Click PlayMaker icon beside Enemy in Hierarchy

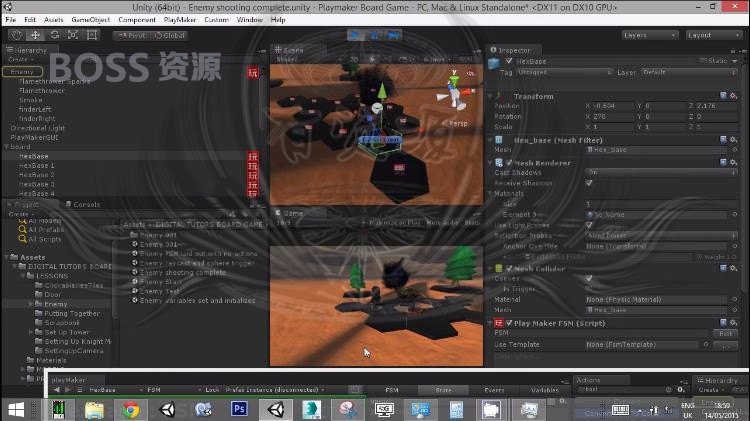tap(253, 73)
